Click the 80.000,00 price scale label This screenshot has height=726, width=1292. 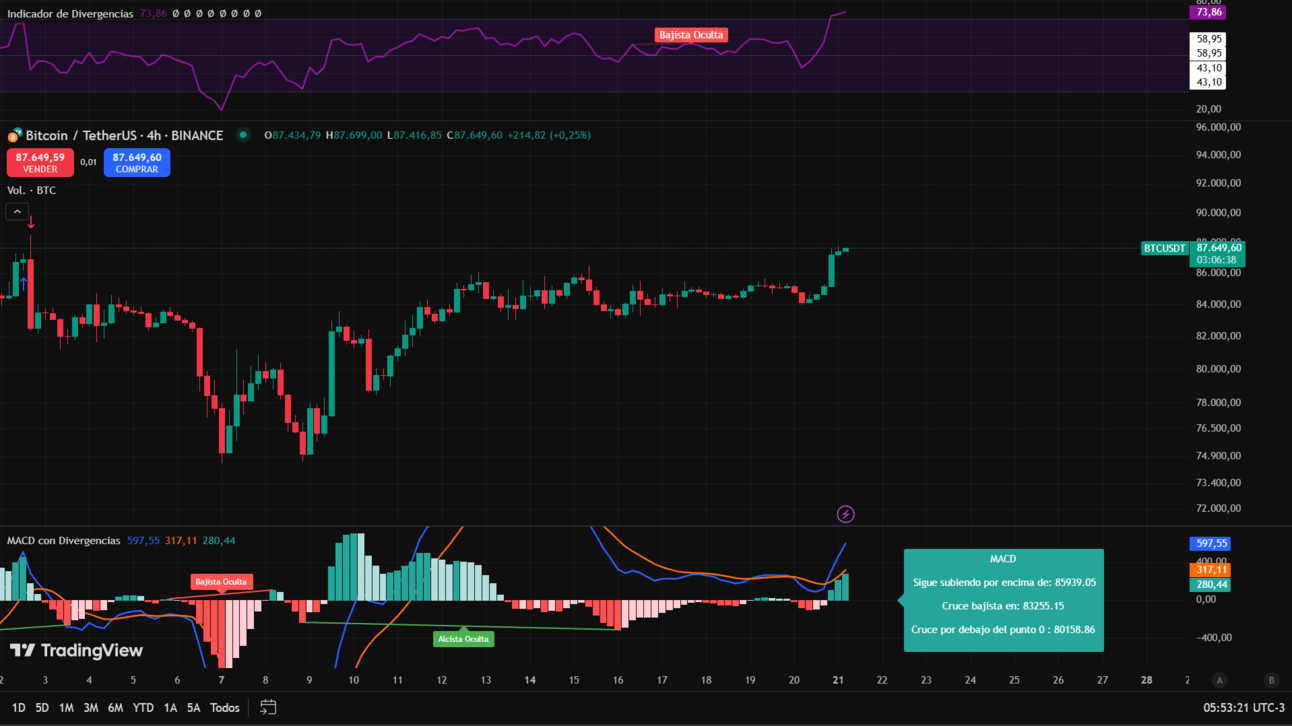pyautogui.click(x=1218, y=369)
